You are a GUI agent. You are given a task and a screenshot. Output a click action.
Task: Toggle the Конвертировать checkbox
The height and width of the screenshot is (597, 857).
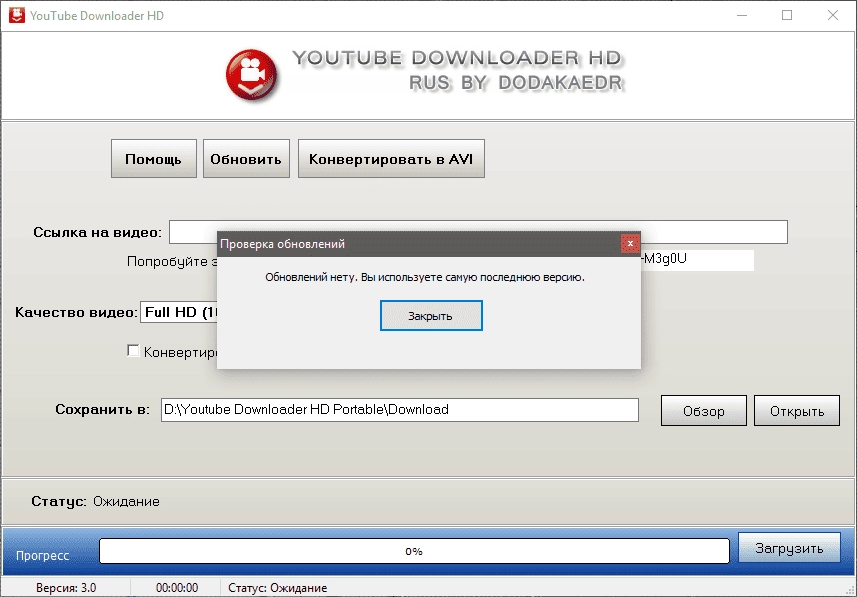click(x=133, y=350)
